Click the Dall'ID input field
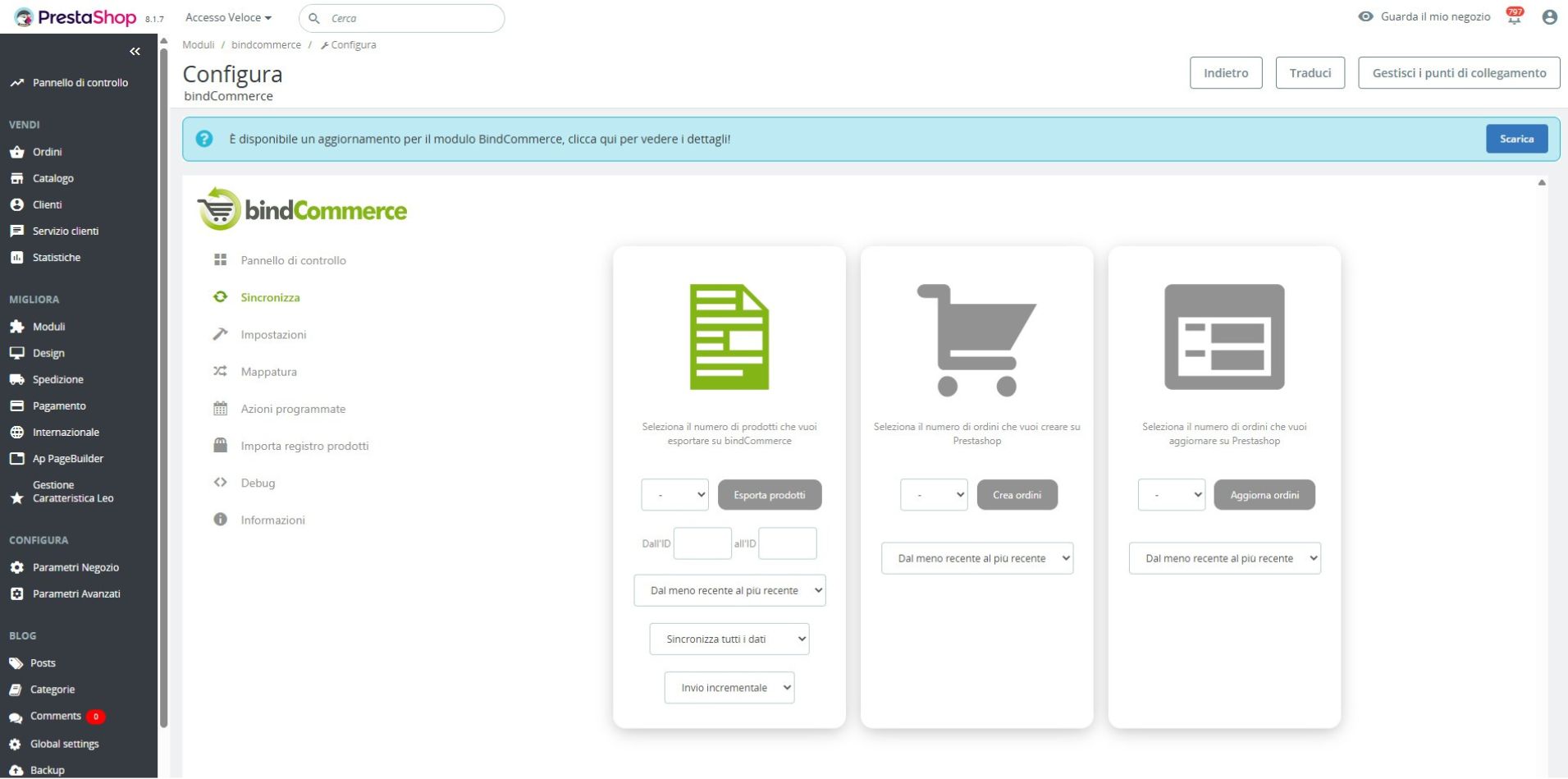Image resolution: width=1568 pixels, height=779 pixels. (x=702, y=543)
